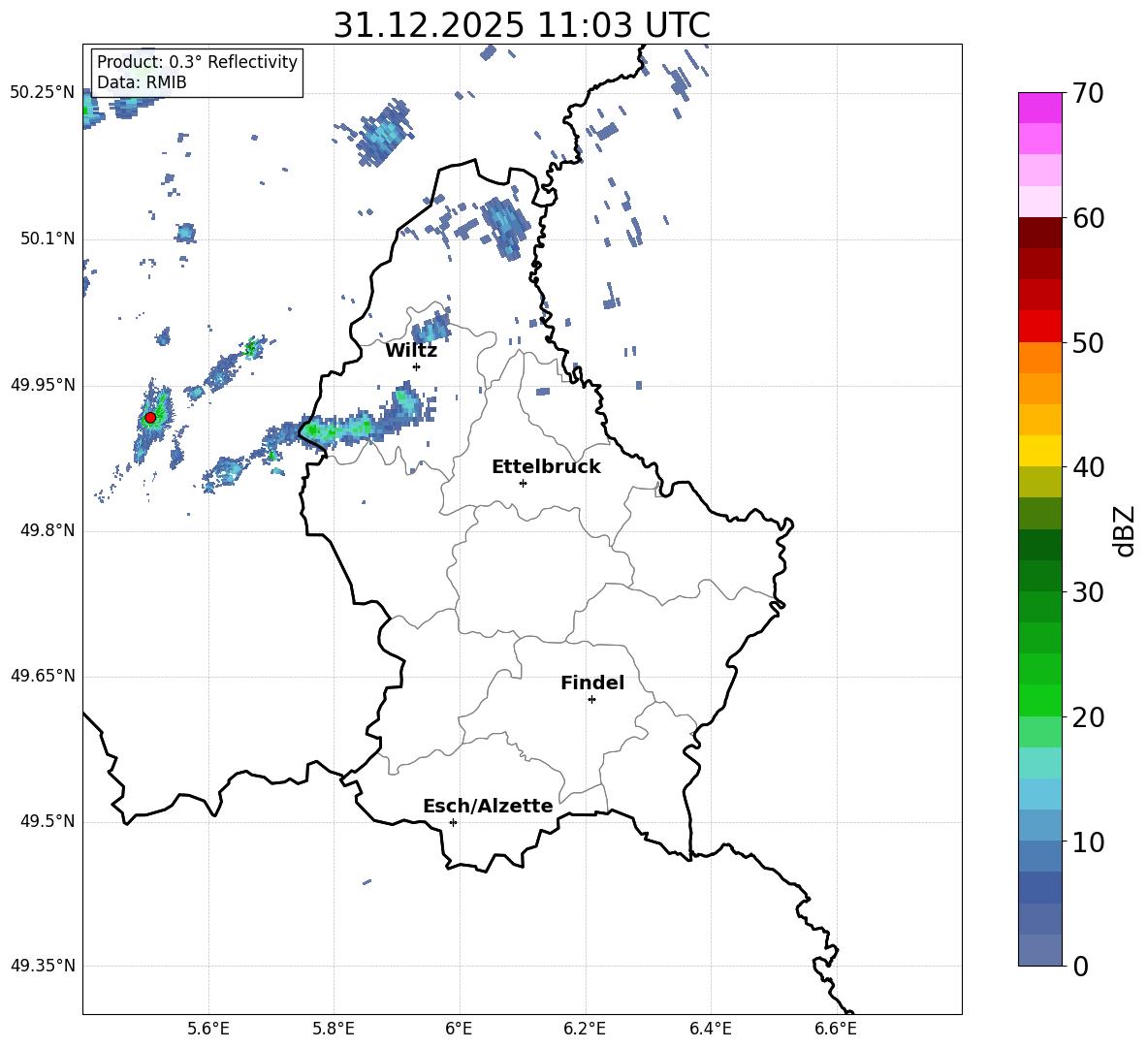Click the red dot marker on the map
The height and width of the screenshot is (1048, 1148).
click(150, 418)
